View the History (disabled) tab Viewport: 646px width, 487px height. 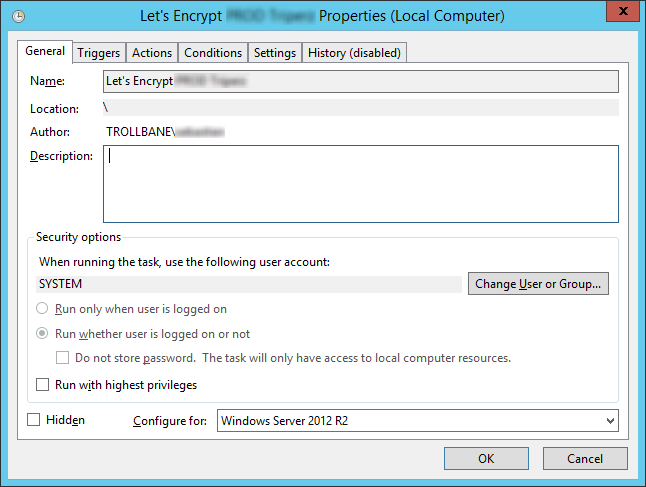pyautogui.click(x=354, y=53)
